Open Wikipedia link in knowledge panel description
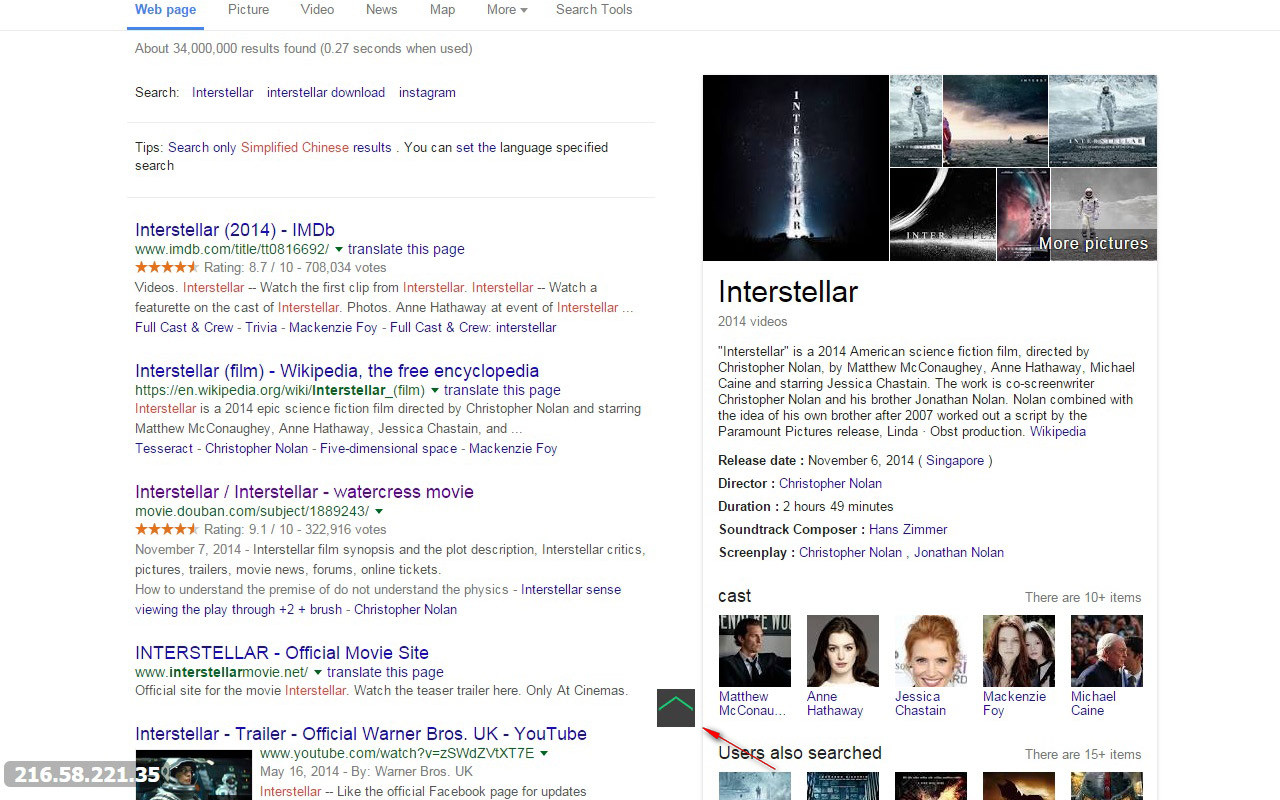1280x800 pixels. [1058, 432]
